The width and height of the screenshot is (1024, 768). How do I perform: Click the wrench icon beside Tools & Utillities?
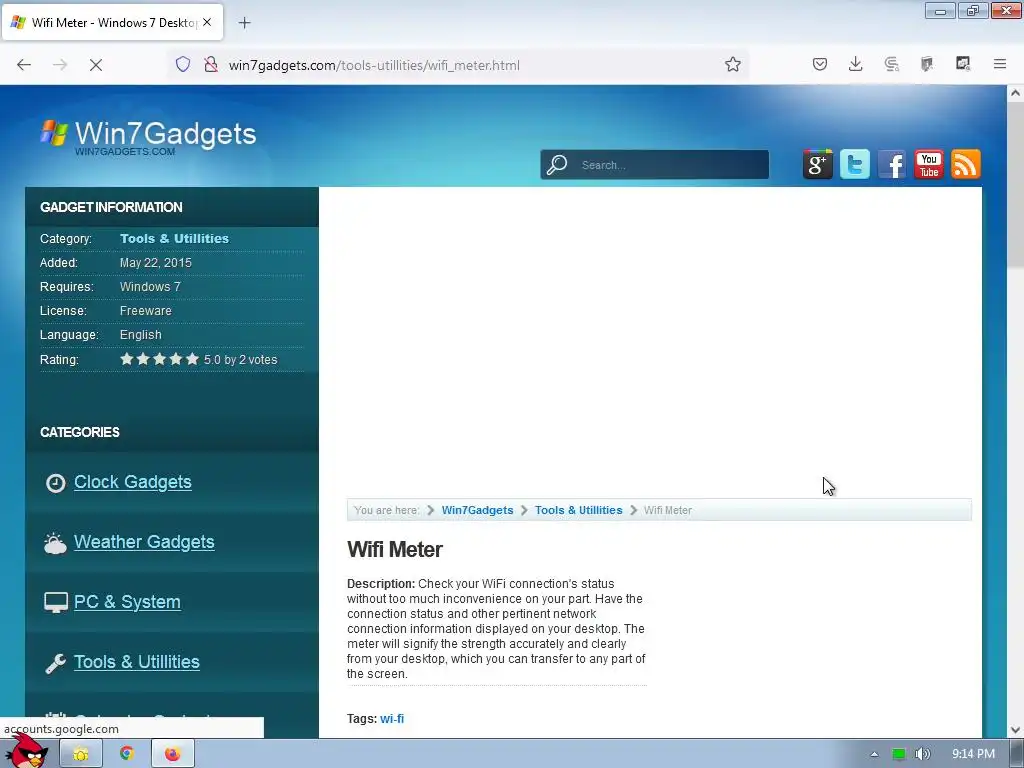[56, 663]
